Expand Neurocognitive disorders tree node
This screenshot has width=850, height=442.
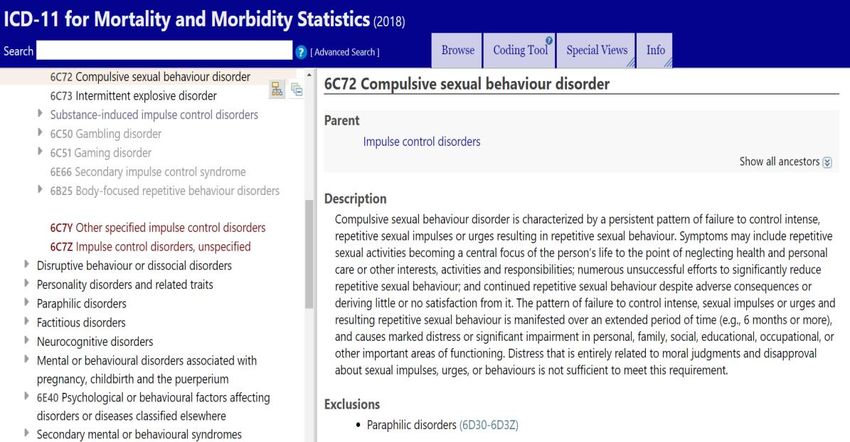pyautogui.click(x=26, y=340)
